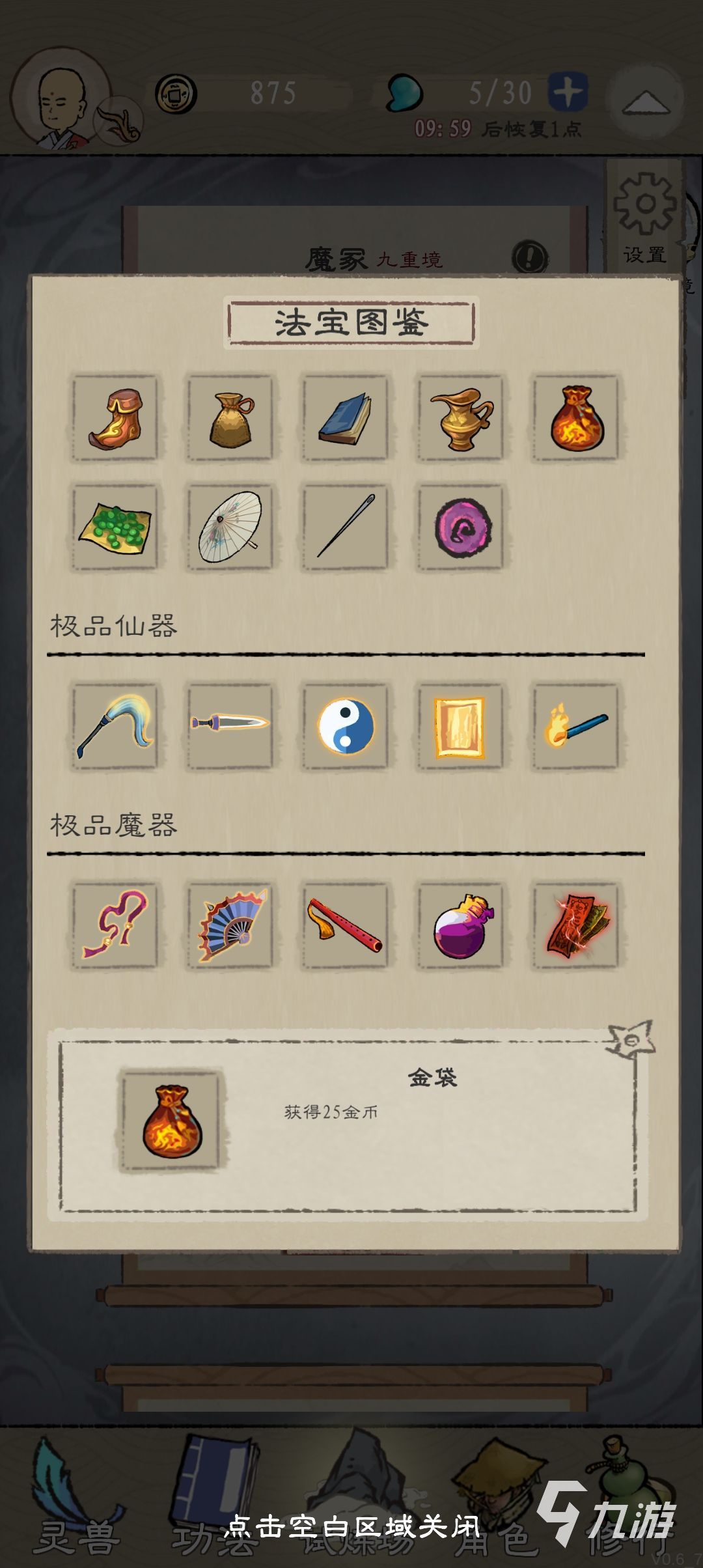Choose the golden pitcher treasure
The height and width of the screenshot is (1568, 703).
coord(460,418)
